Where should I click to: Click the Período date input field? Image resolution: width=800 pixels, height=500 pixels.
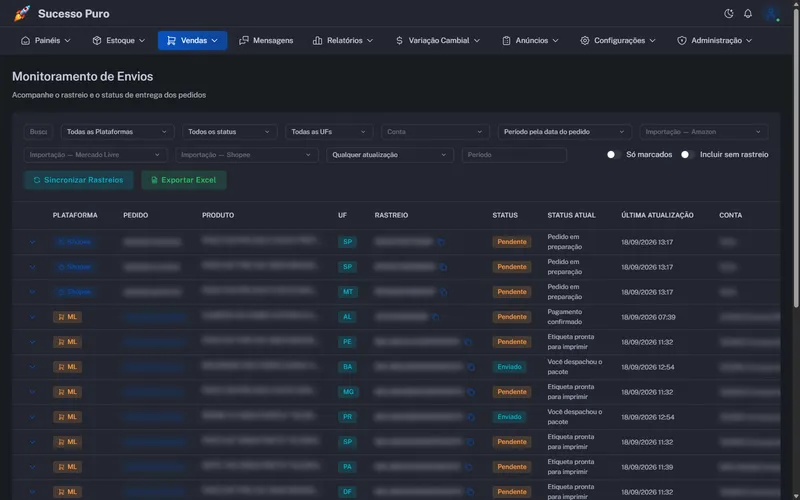pos(514,155)
